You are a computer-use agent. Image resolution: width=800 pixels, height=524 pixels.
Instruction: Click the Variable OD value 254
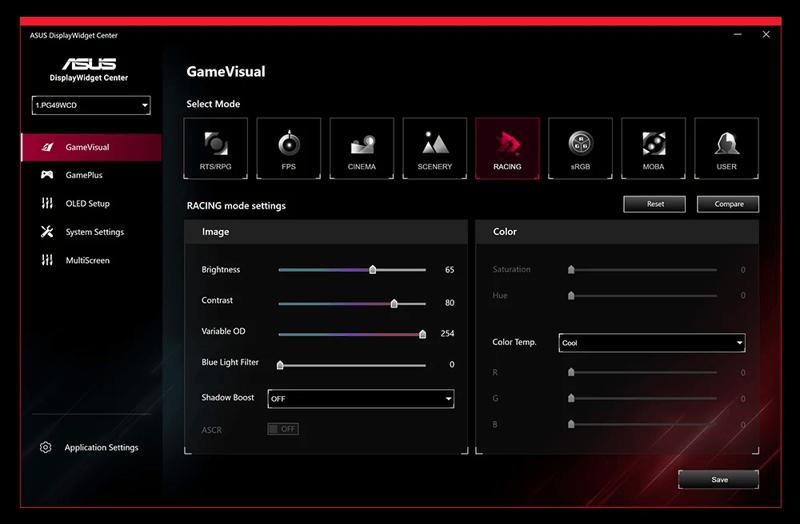click(447, 333)
